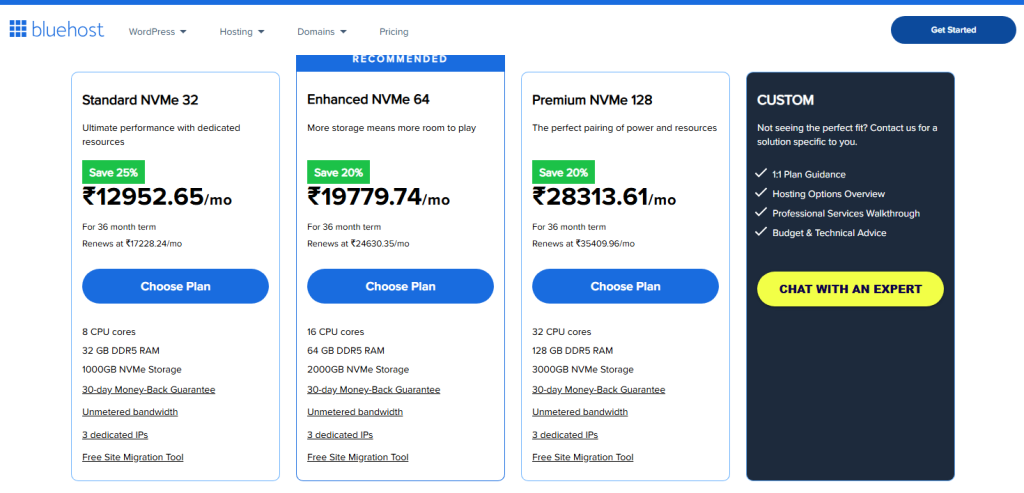Open Free Site Migration Tool in Standard plan
Viewport: 1024px width, 493px height.
(x=133, y=457)
